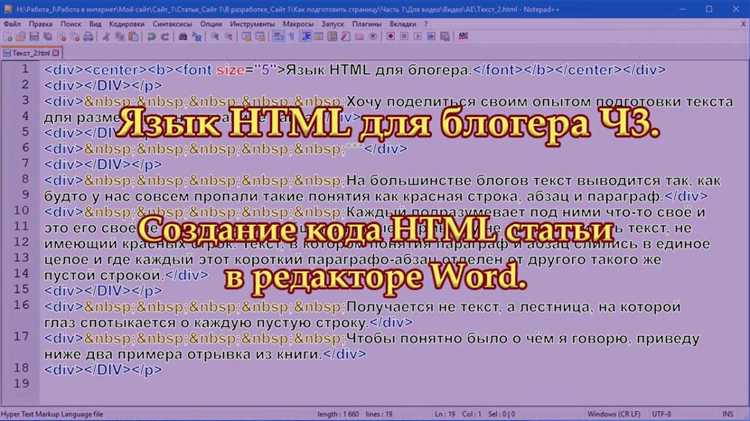Create a new document via toolbar icon
Viewport: 750px width, 421px height.
point(8,36)
